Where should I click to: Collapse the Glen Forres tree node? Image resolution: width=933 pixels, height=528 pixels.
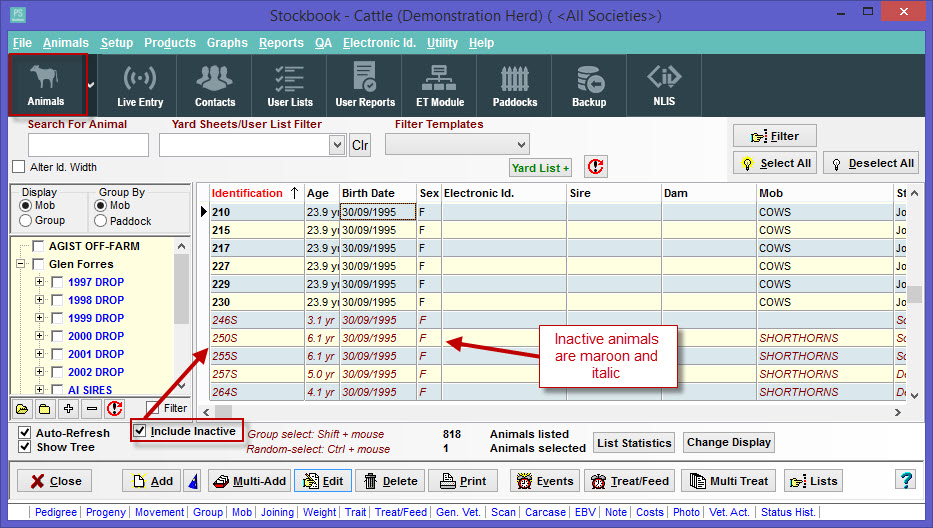coord(20,264)
